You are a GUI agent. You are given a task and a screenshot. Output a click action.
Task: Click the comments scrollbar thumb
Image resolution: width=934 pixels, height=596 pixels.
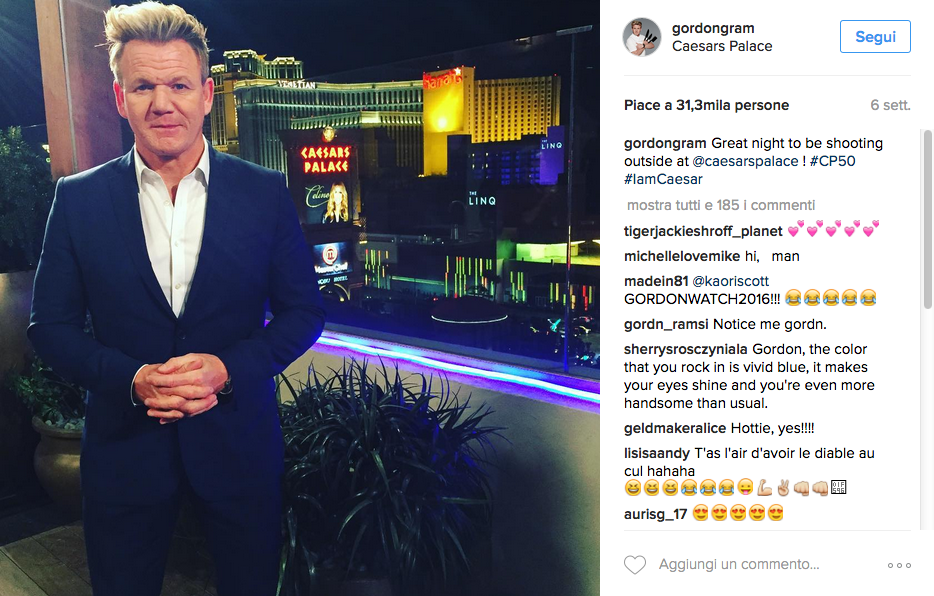click(927, 219)
